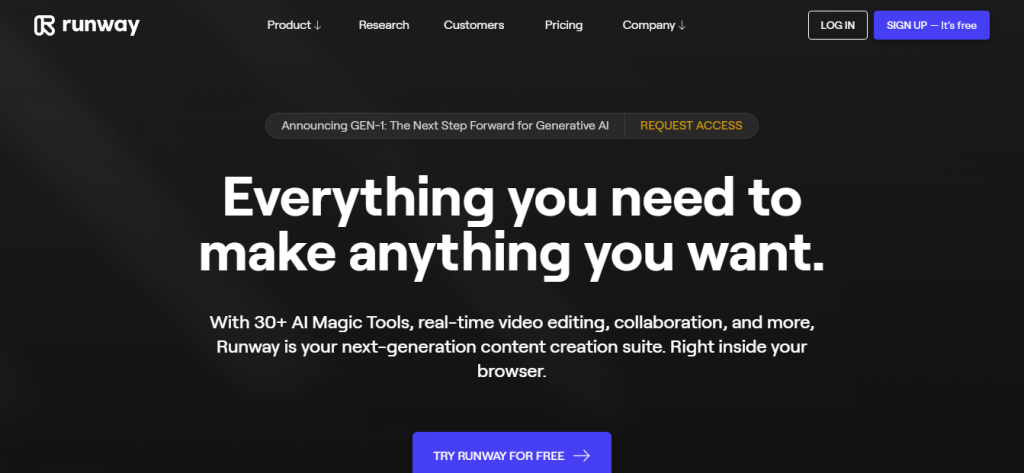Click SIGN UP — It's free button
1024x473 pixels.
(931, 25)
